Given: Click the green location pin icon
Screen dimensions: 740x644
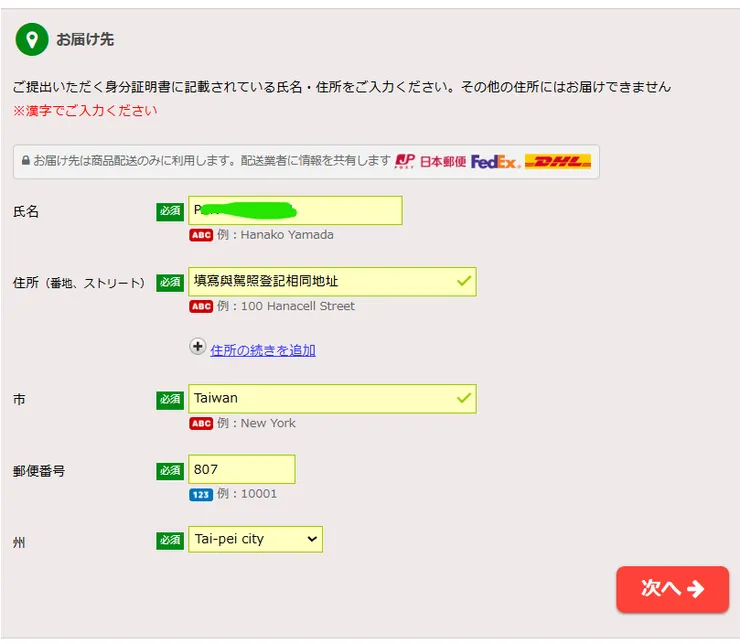Looking at the screenshot, I should click(x=32, y=40).
